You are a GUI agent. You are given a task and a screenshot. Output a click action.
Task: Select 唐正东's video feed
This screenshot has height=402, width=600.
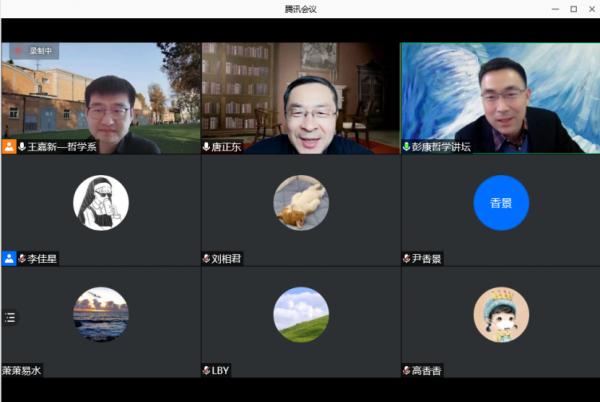(x=300, y=95)
